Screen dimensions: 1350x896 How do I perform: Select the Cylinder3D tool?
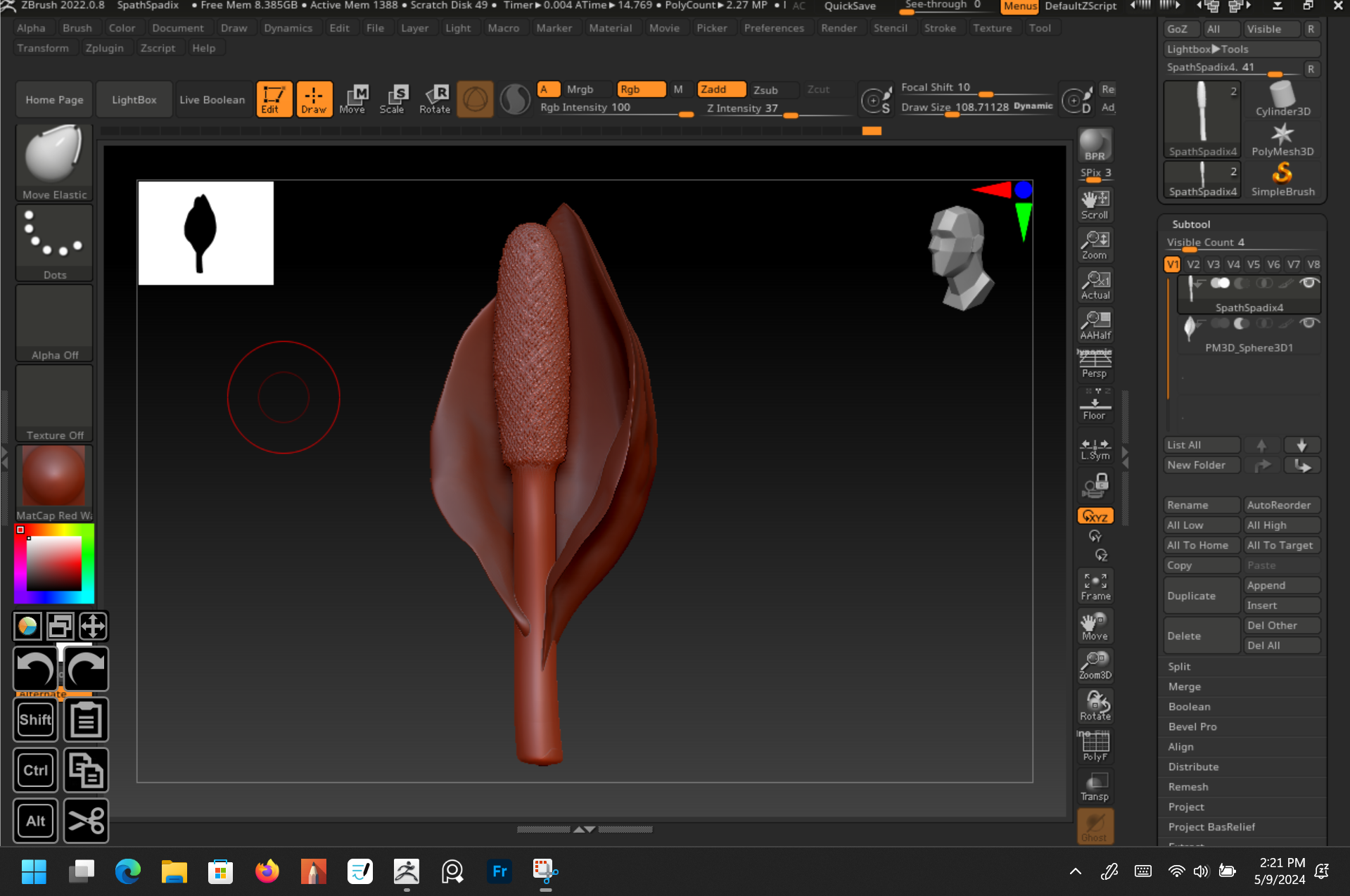tap(1281, 98)
